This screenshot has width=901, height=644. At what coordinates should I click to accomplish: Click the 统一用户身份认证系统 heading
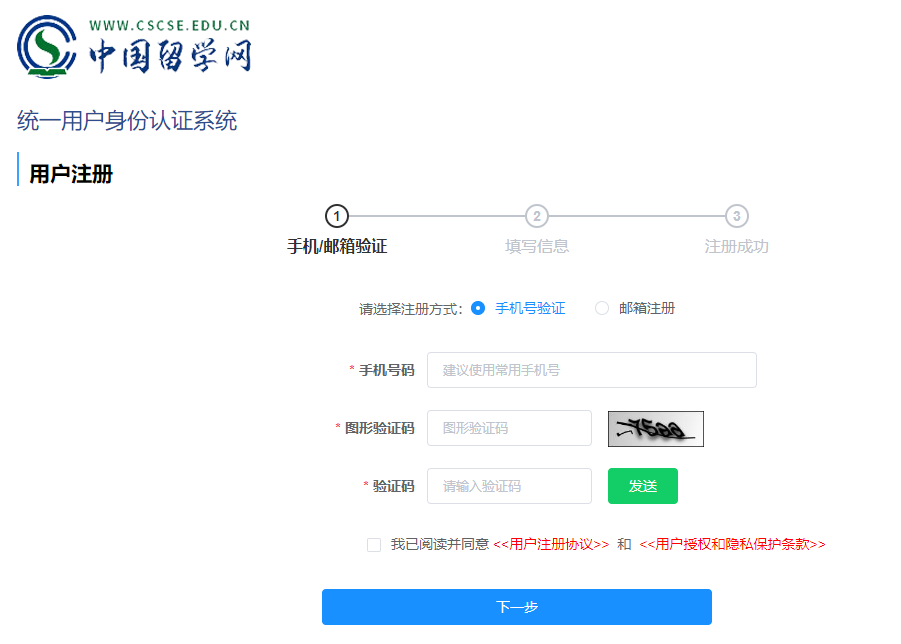pyautogui.click(x=127, y=121)
